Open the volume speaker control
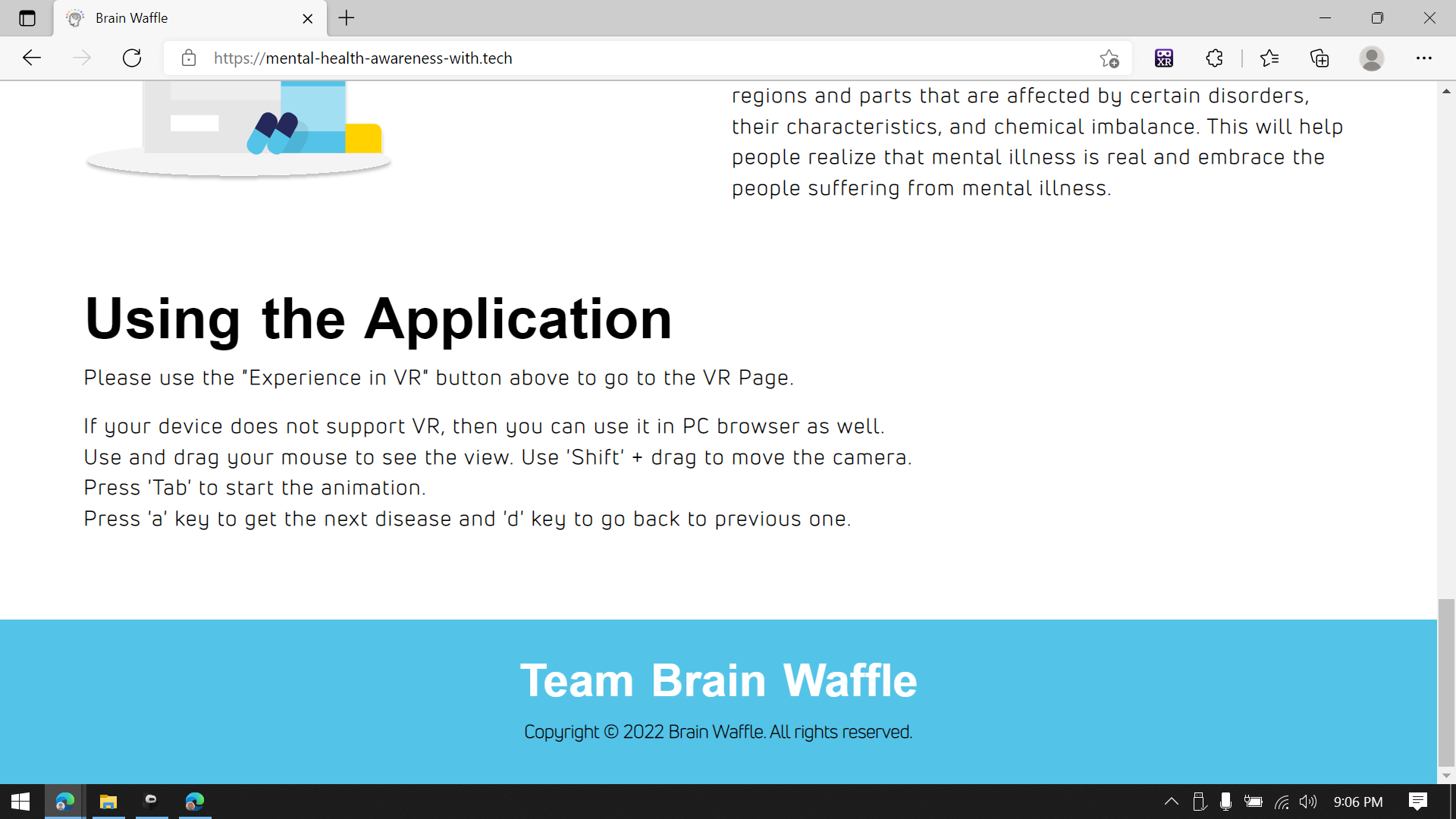This screenshot has height=819, width=1456. (x=1308, y=802)
